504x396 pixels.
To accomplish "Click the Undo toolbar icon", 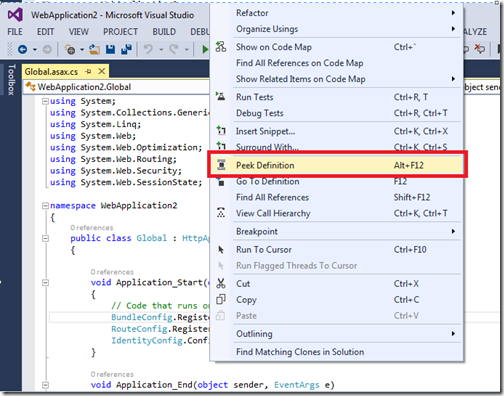I will pos(148,50).
